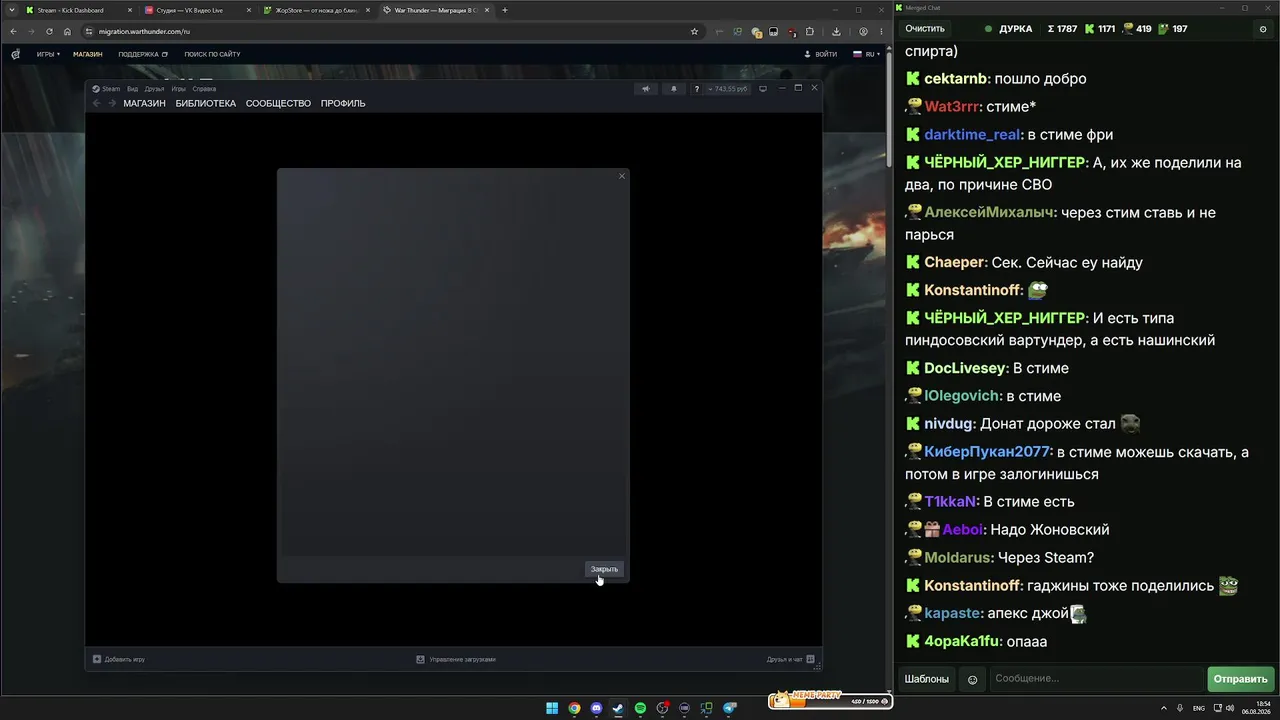Click ПОИСК ПО САЙТУ link
Image resolution: width=1280 pixels, height=720 pixels.
[x=212, y=54]
